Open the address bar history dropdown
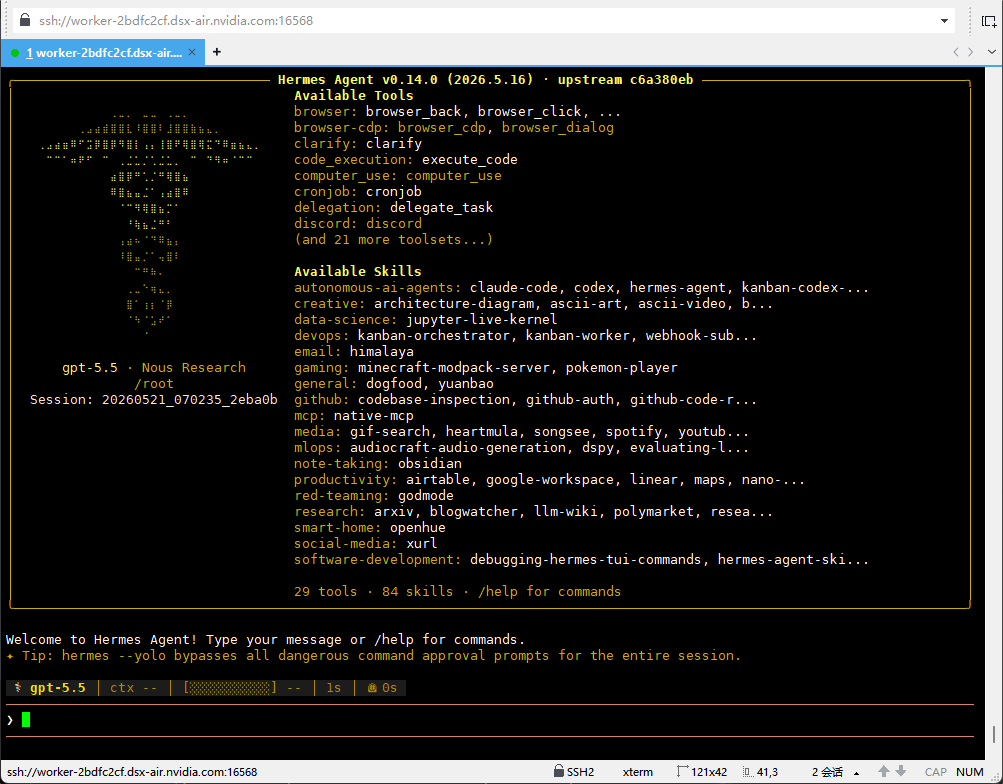The height and width of the screenshot is (784, 1003). coord(944,20)
